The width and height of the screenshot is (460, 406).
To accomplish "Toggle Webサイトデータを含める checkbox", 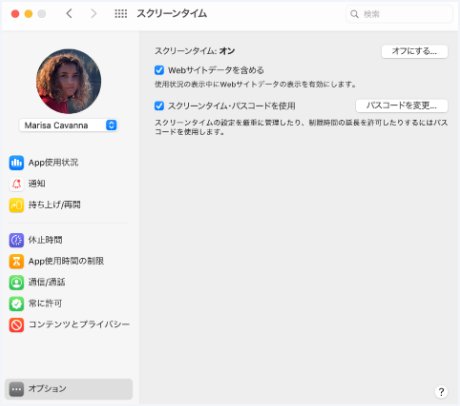I will click(159, 70).
